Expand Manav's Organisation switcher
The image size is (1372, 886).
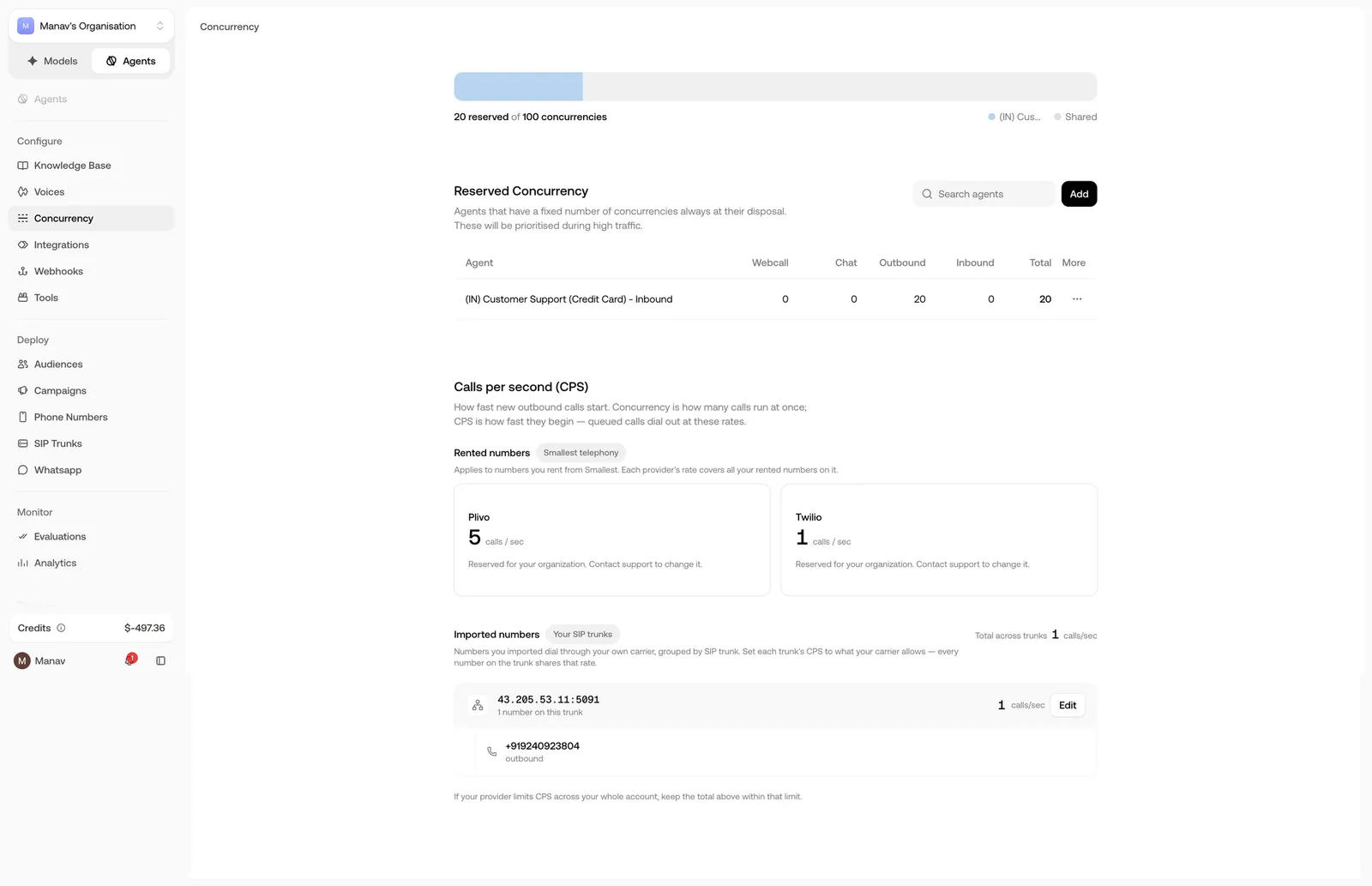tap(91, 27)
